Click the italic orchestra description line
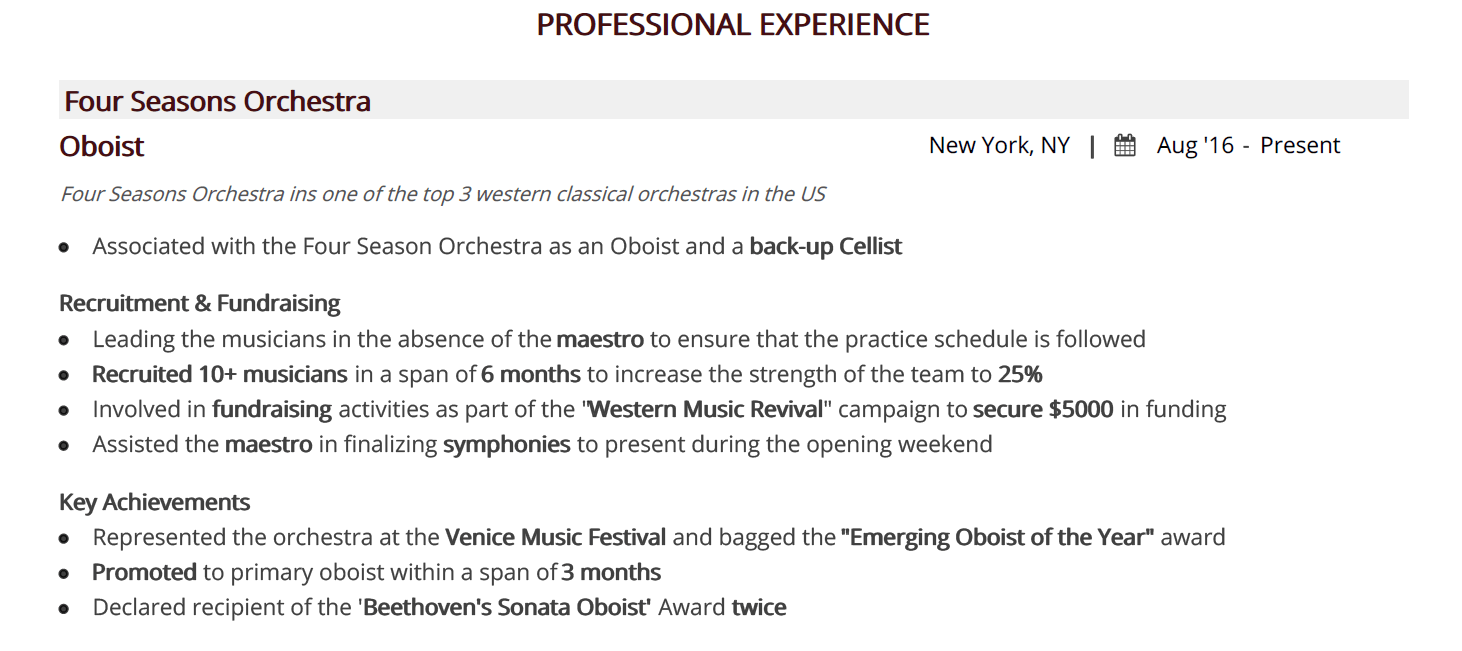The height and width of the screenshot is (651, 1462). pyautogui.click(x=443, y=194)
